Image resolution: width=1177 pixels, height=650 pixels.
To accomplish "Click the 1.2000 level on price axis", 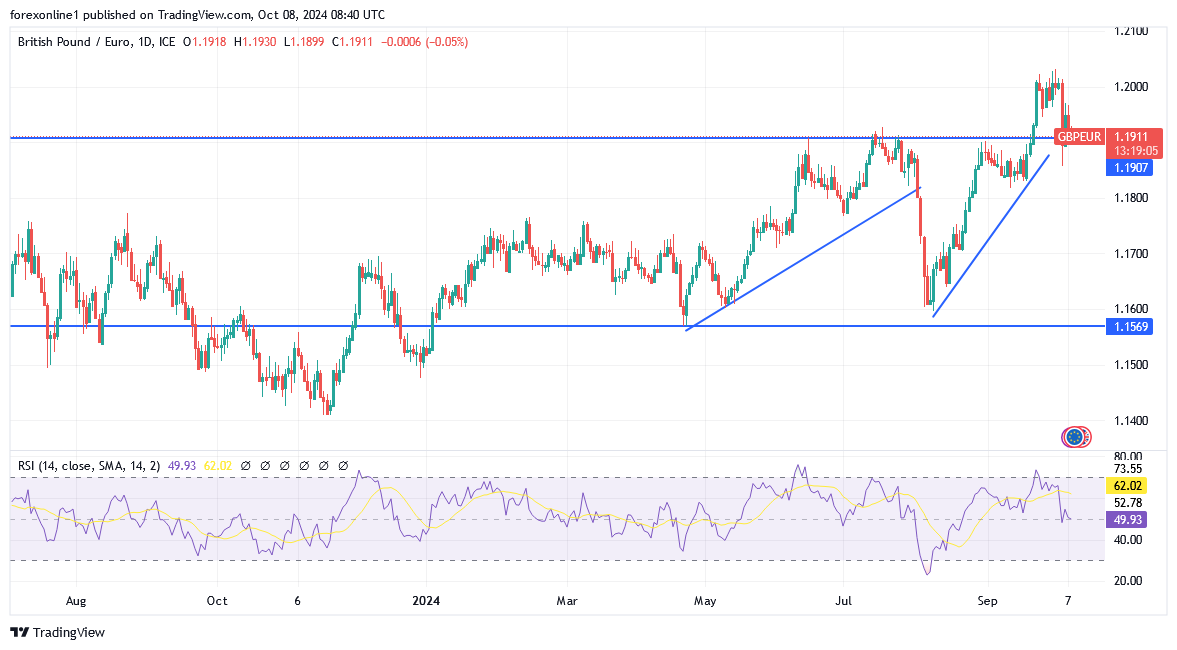I will (1131, 87).
